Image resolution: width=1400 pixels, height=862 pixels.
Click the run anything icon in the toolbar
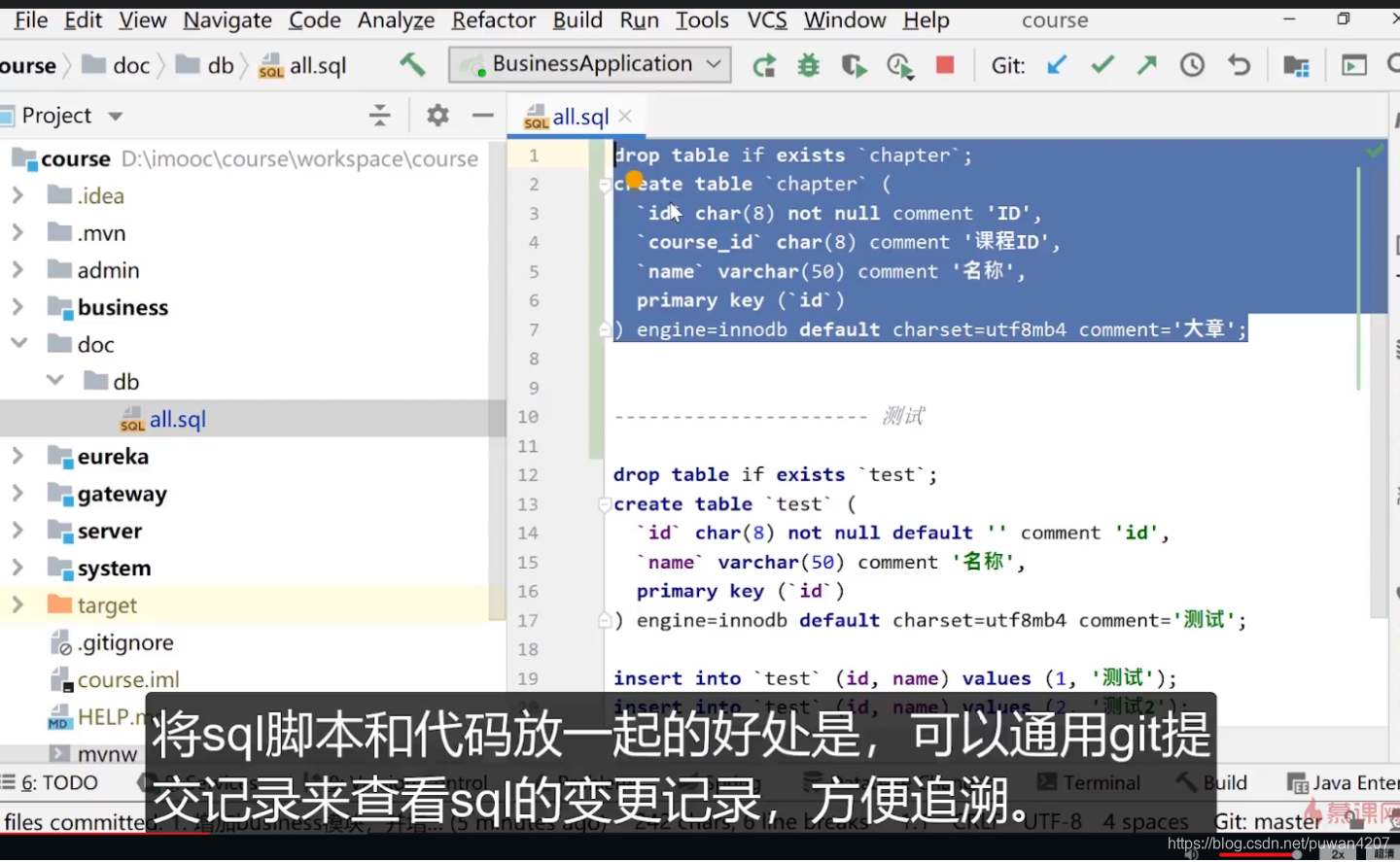[1354, 65]
